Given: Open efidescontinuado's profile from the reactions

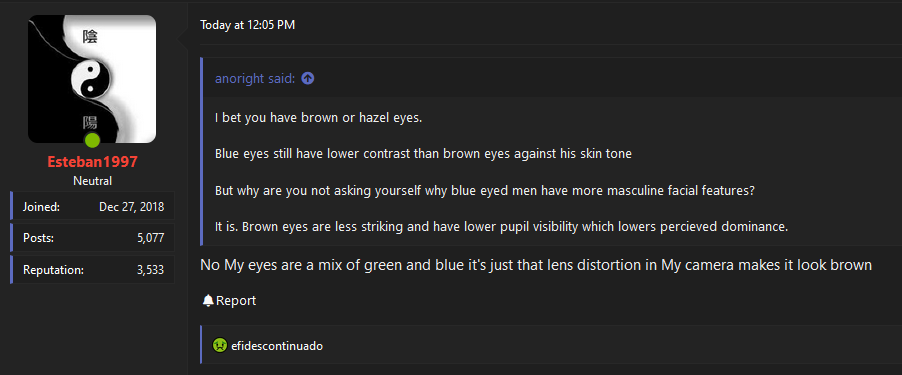Looking at the screenshot, I should pyautogui.click(x=277, y=346).
